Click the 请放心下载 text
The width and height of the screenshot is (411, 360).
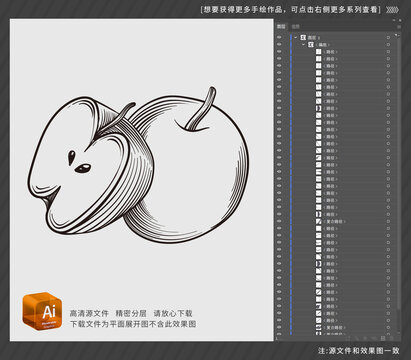173,313
